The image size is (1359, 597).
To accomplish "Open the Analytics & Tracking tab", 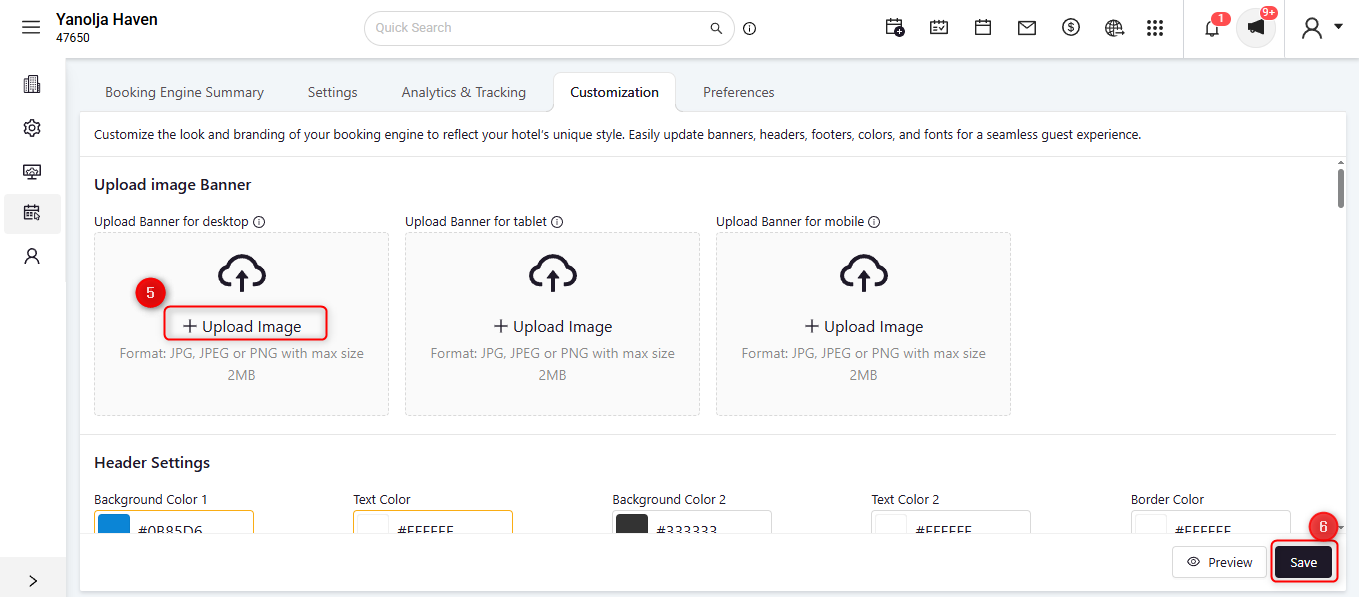I will 464,92.
